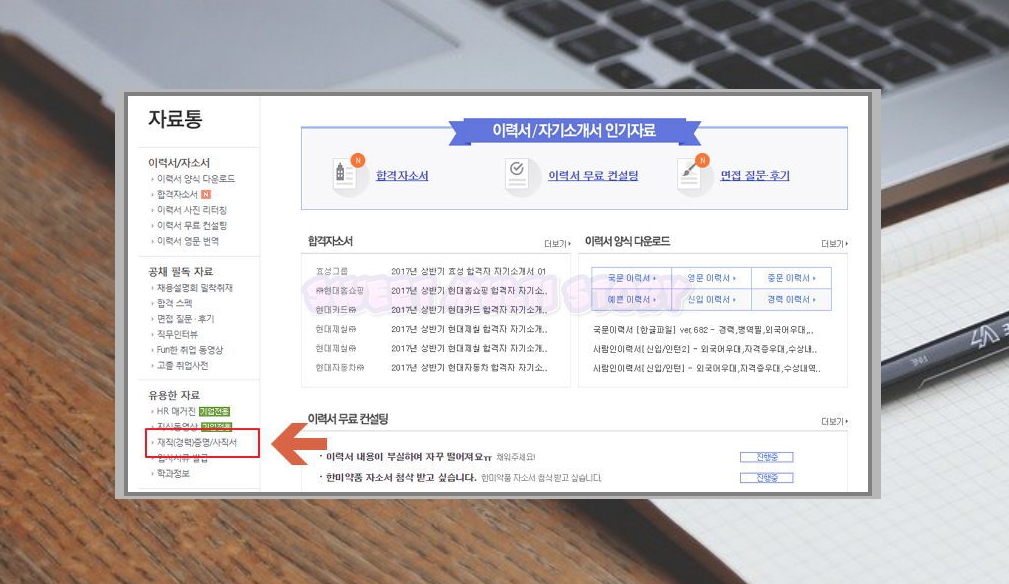Open the 이력서 무료 컨설팅 banner link
Image resolution: width=1009 pixels, height=584 pixels.
(593, 176)
